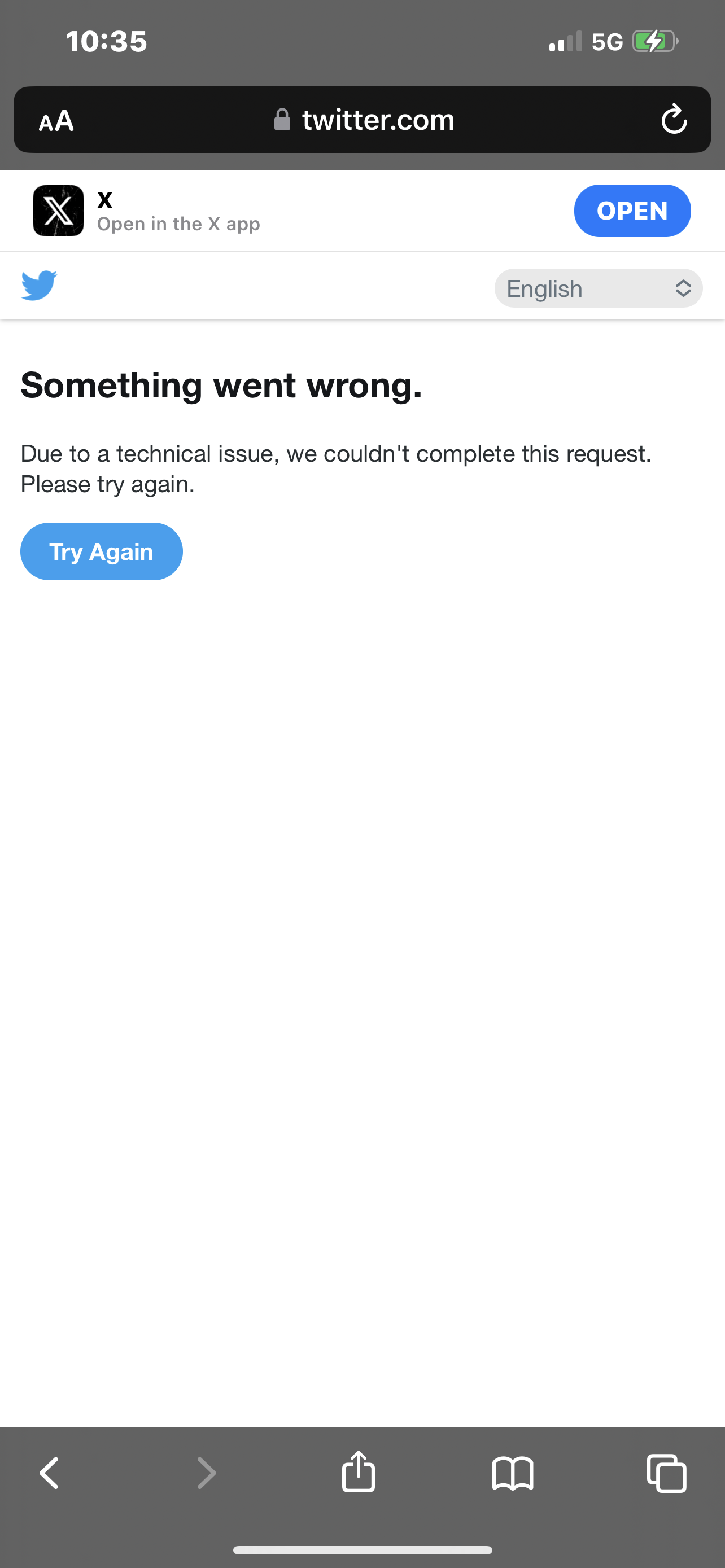
Task: Go back with Safari back arrow
Action: 49,1473
